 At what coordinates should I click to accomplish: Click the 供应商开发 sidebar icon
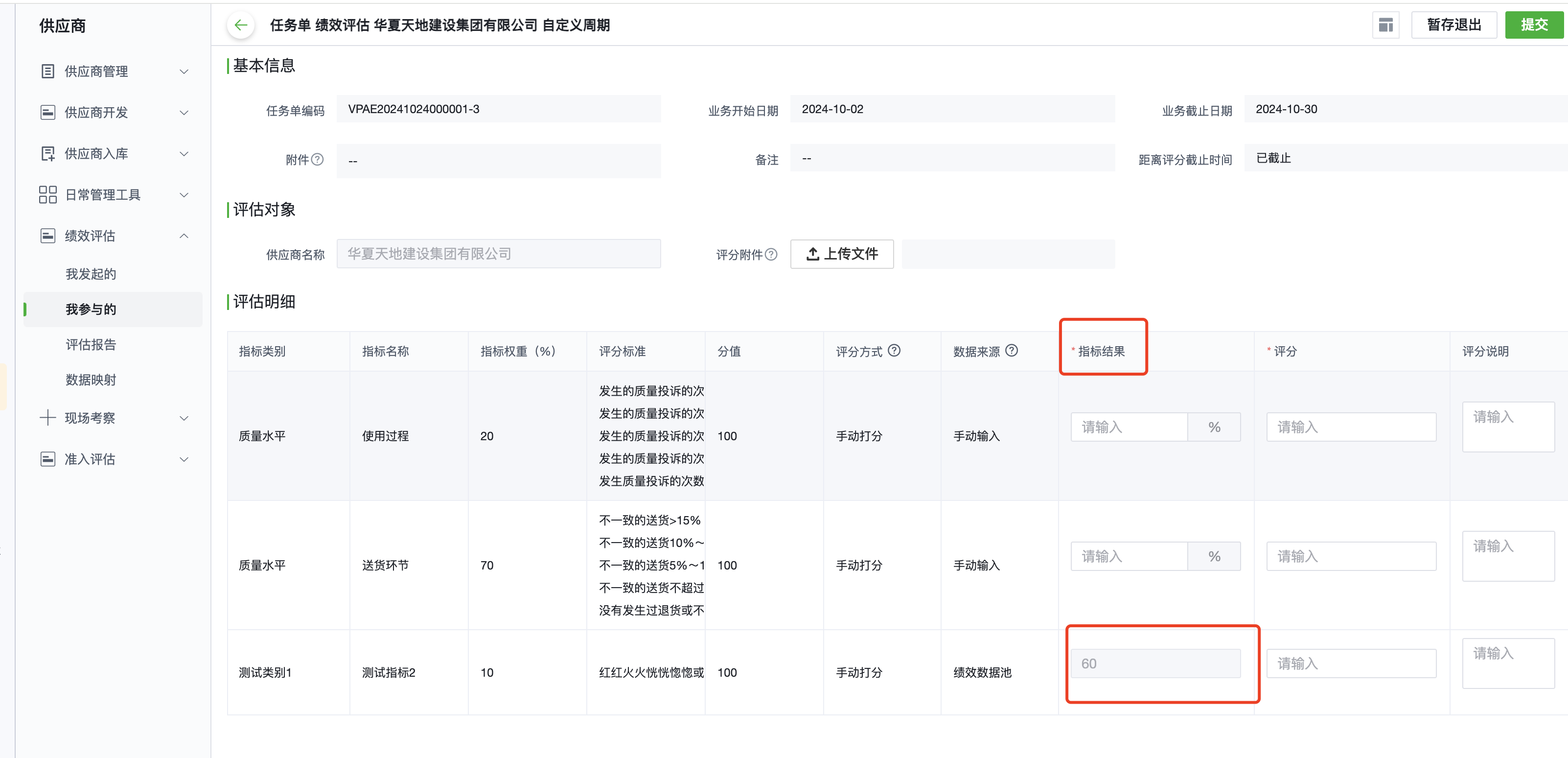click(47, 113)
